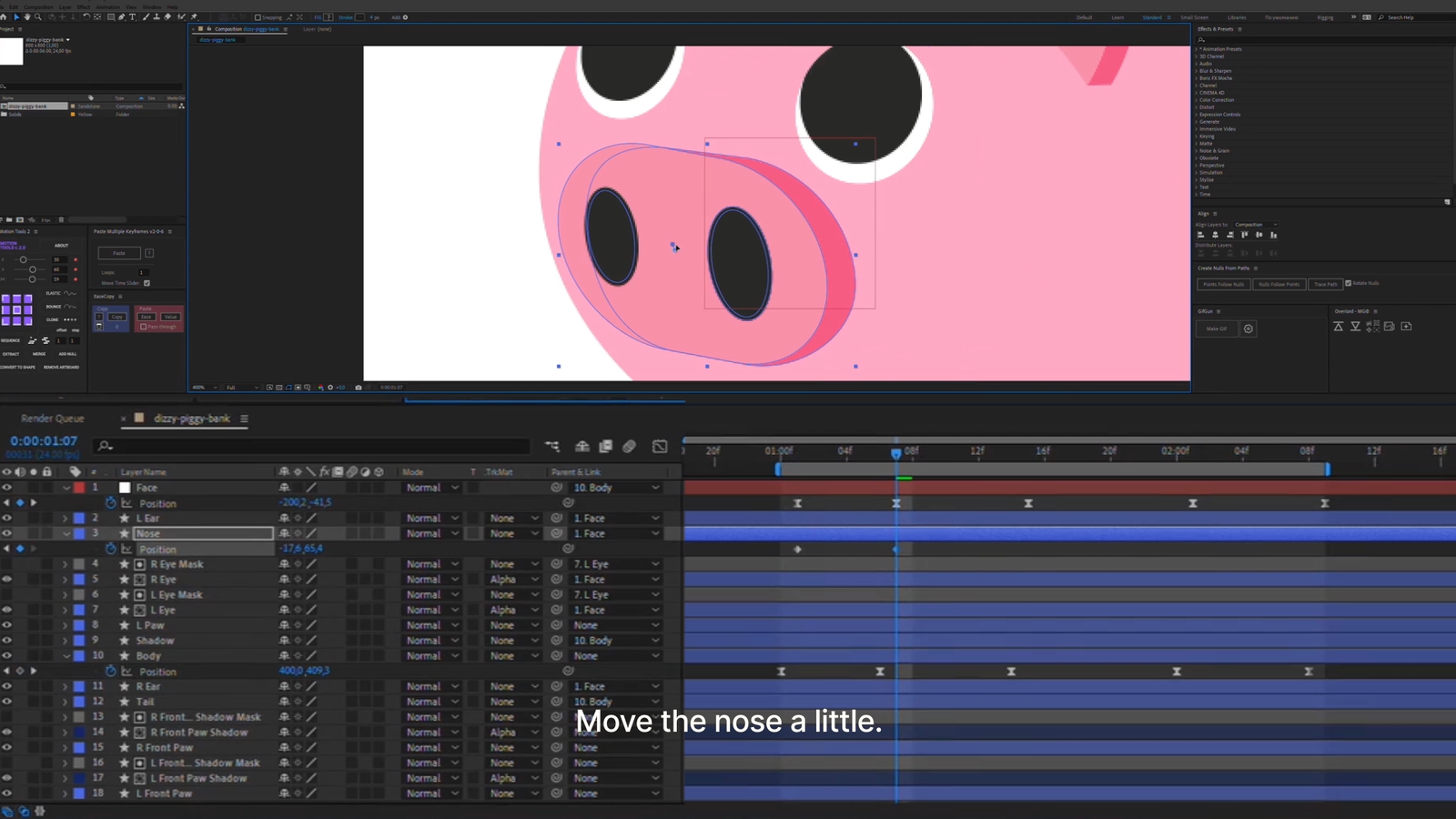Open R Eye track matte Alpha dropdown
1456x819 pixels.
(x=514, y=580)
